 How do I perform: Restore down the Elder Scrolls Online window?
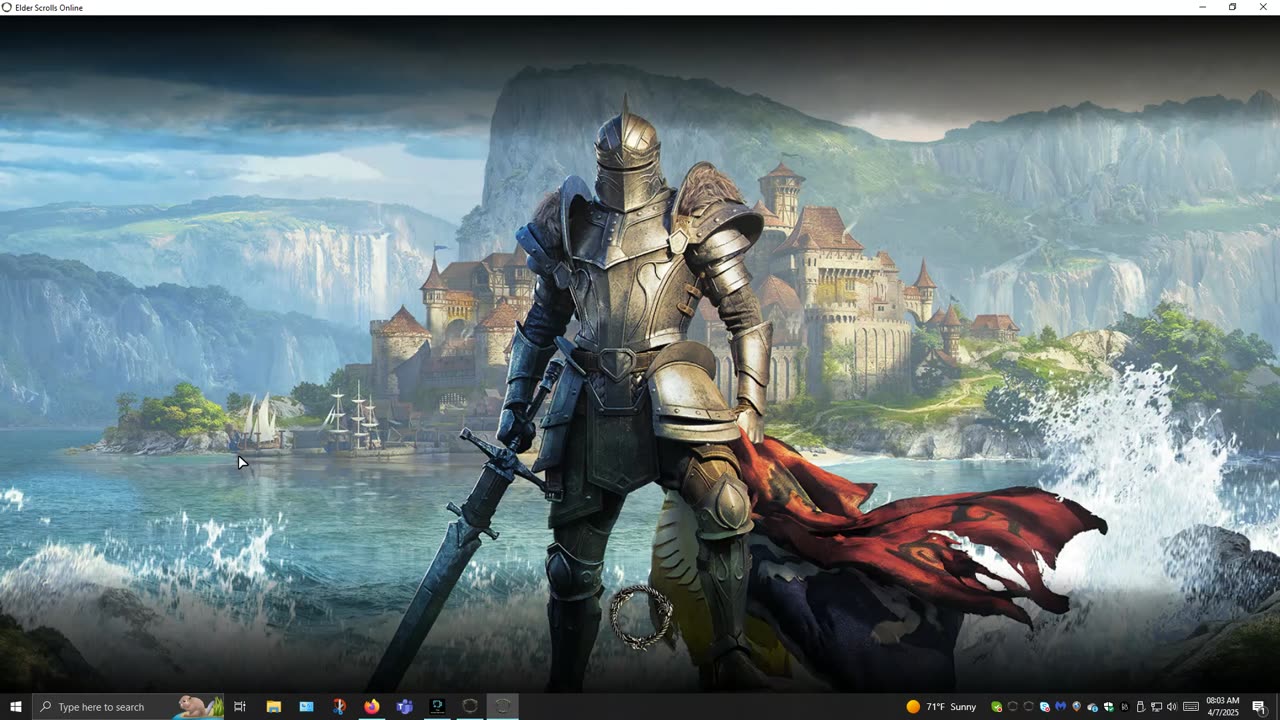tap(1232, 7)
